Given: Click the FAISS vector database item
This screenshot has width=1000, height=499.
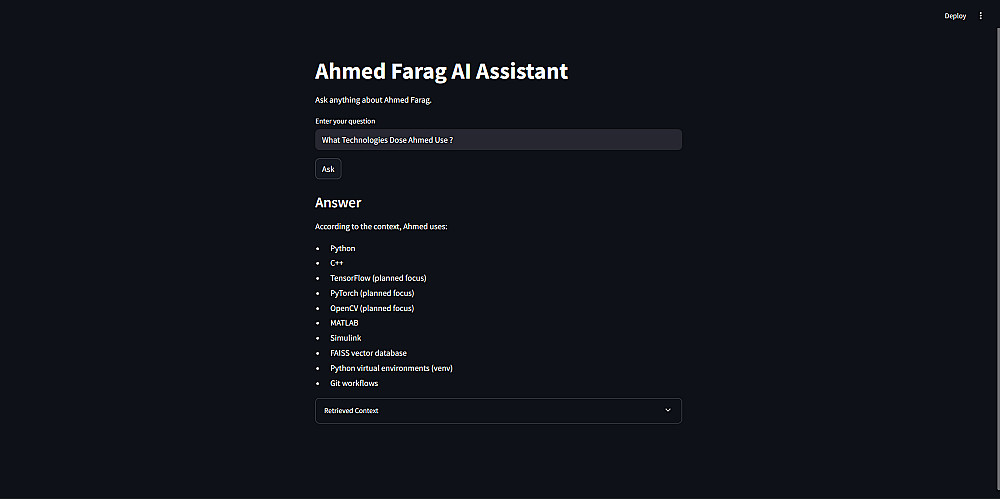Looking at the screenshot, I should tap(368, 353).
